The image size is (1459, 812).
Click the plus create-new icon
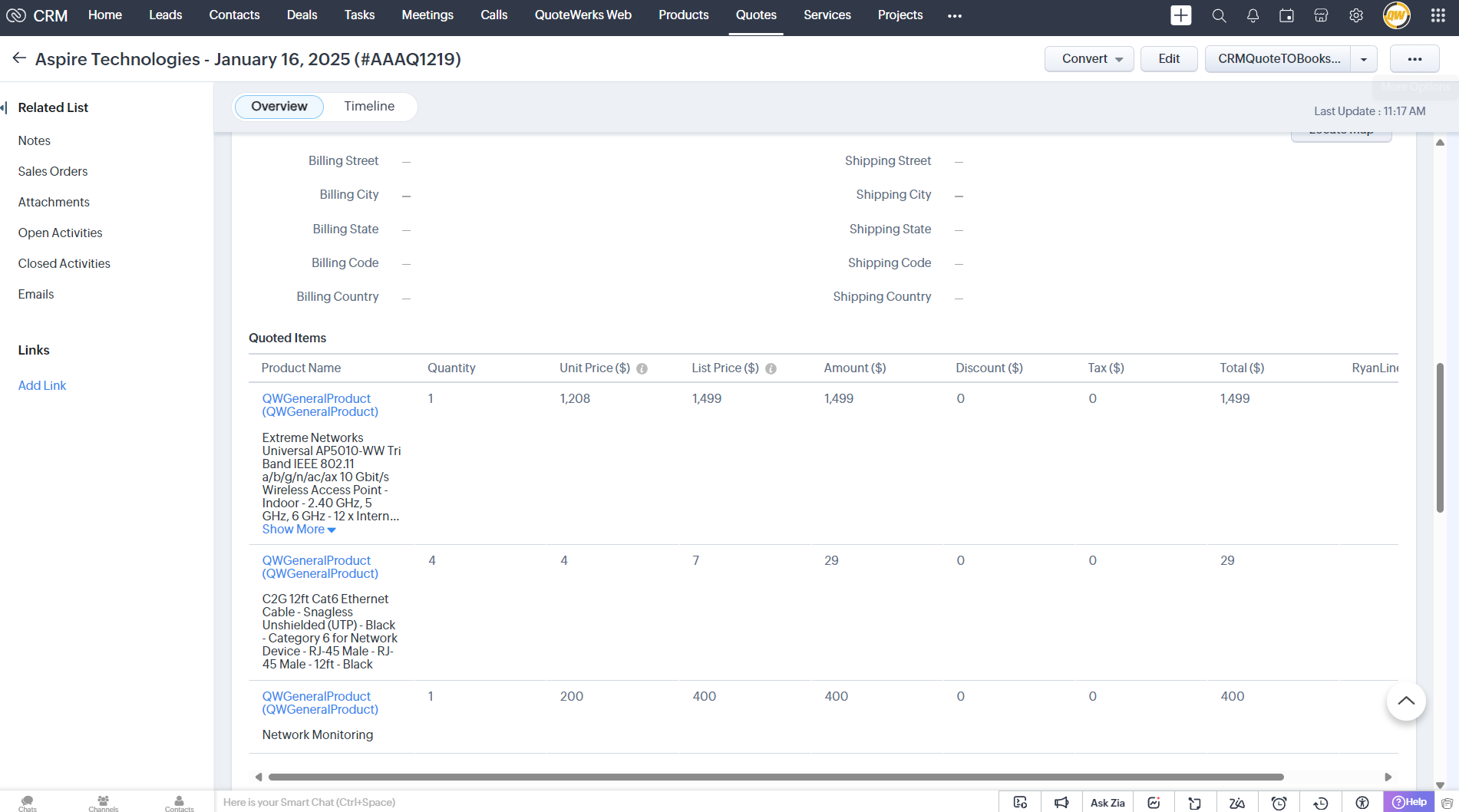(1180, 15)
